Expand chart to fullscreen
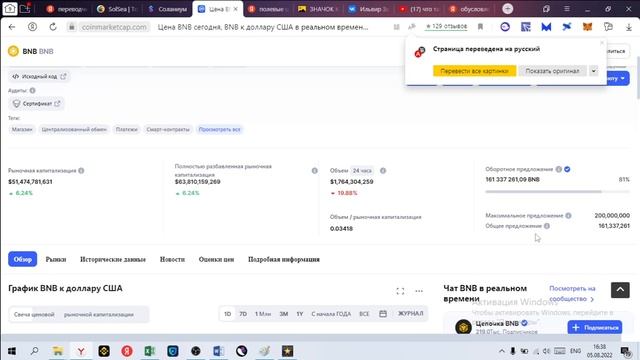This screenshot has height=360, width=640. pos(400,291)
